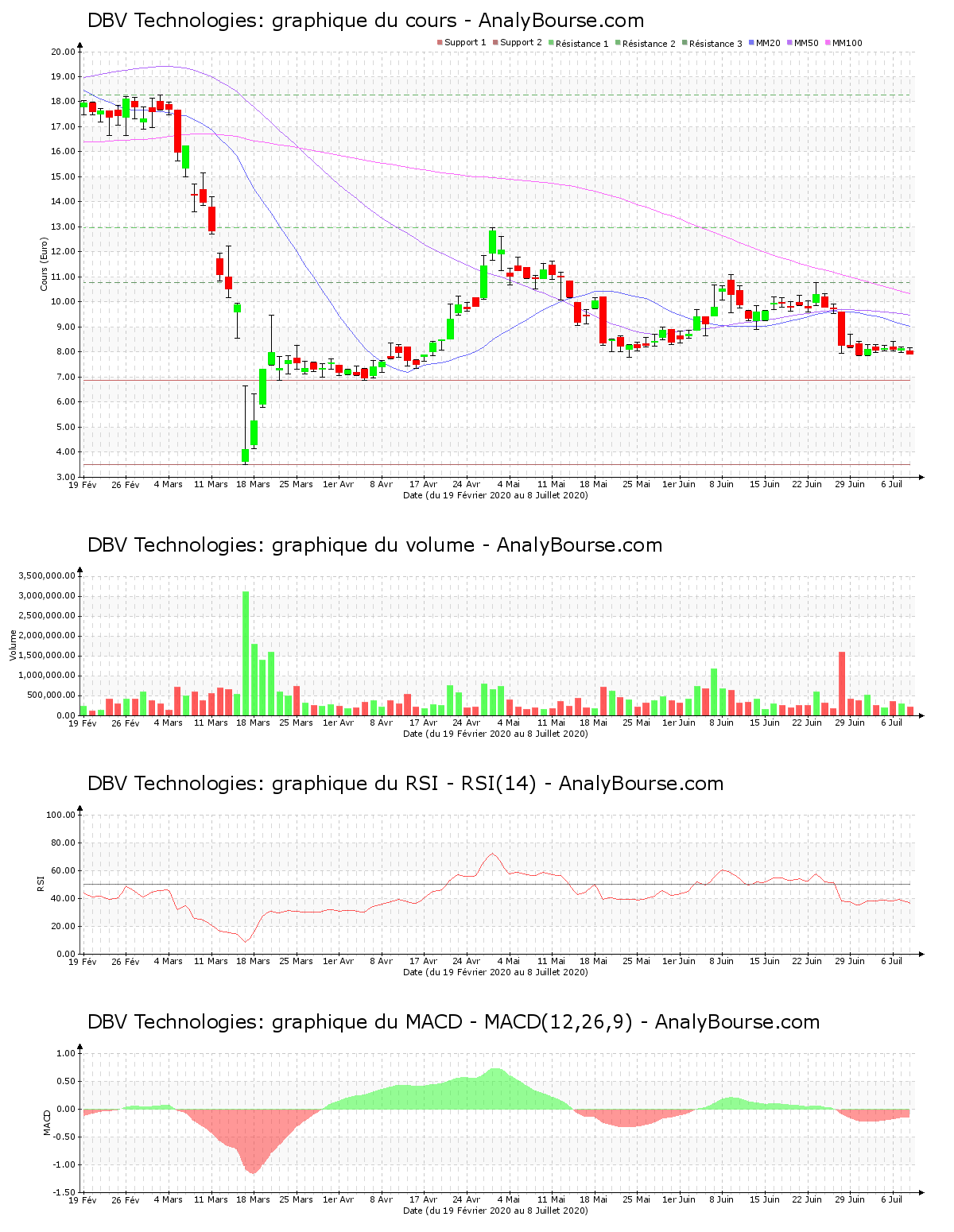Click the '1er Avr' date on MACD chart
954x1232 pixels.
(x=339, y=1199)
